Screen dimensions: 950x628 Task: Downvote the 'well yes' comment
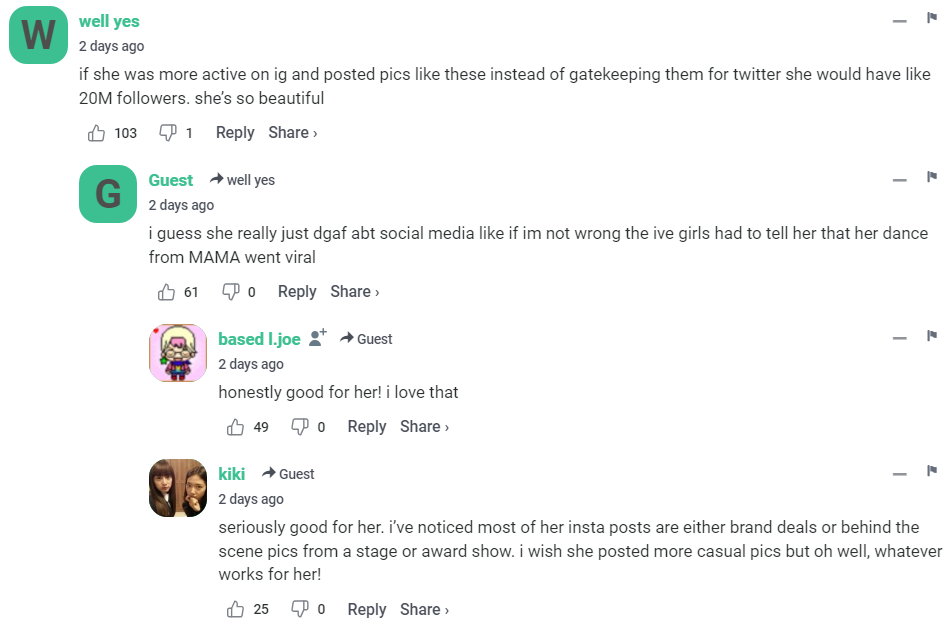click(168, 133)
